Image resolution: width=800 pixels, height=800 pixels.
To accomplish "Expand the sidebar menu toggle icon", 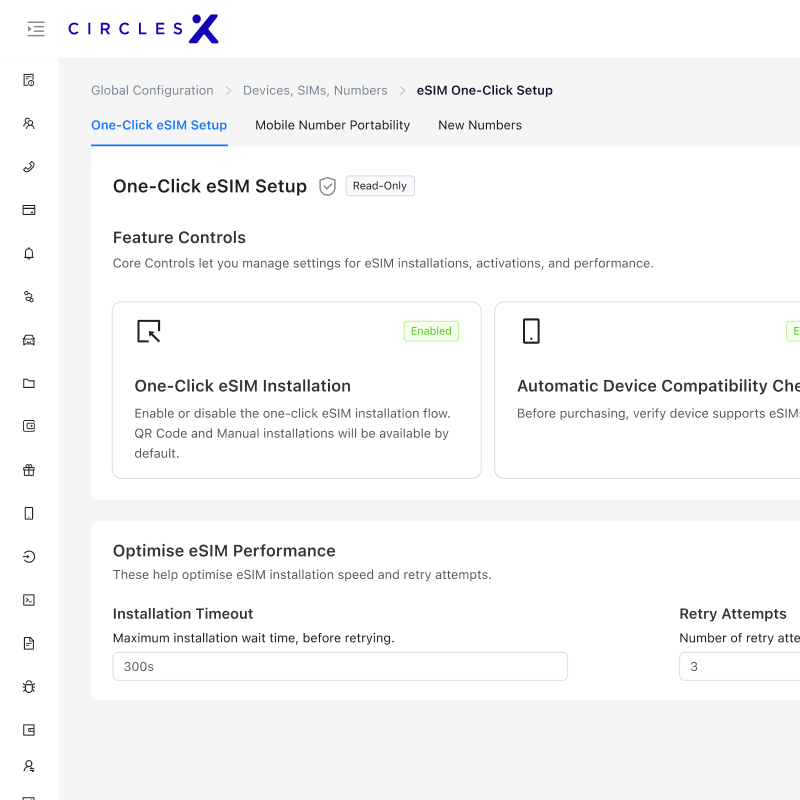I will (36, 29).
